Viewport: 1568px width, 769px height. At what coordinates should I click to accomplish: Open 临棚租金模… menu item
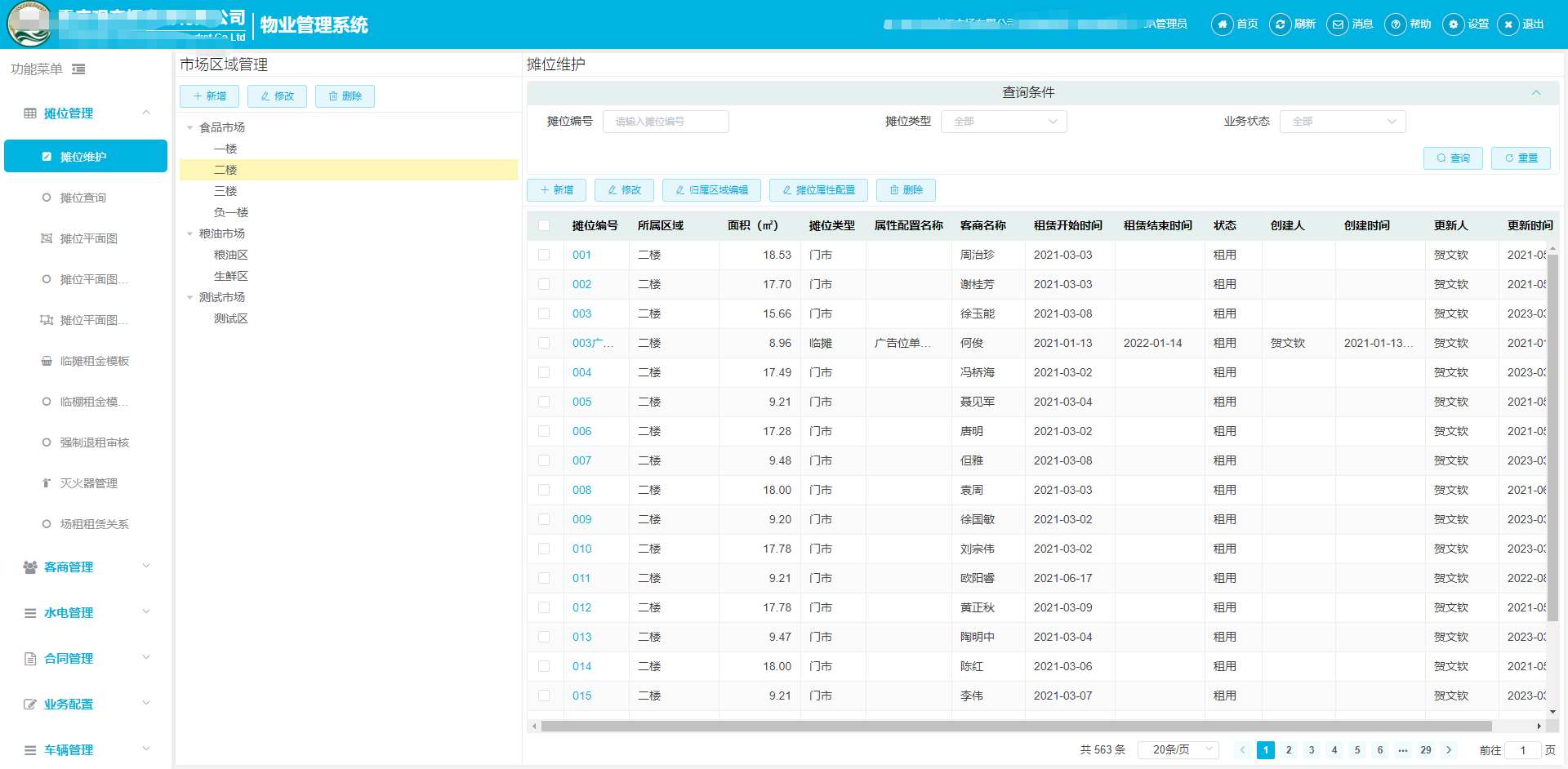coord(86,402)
